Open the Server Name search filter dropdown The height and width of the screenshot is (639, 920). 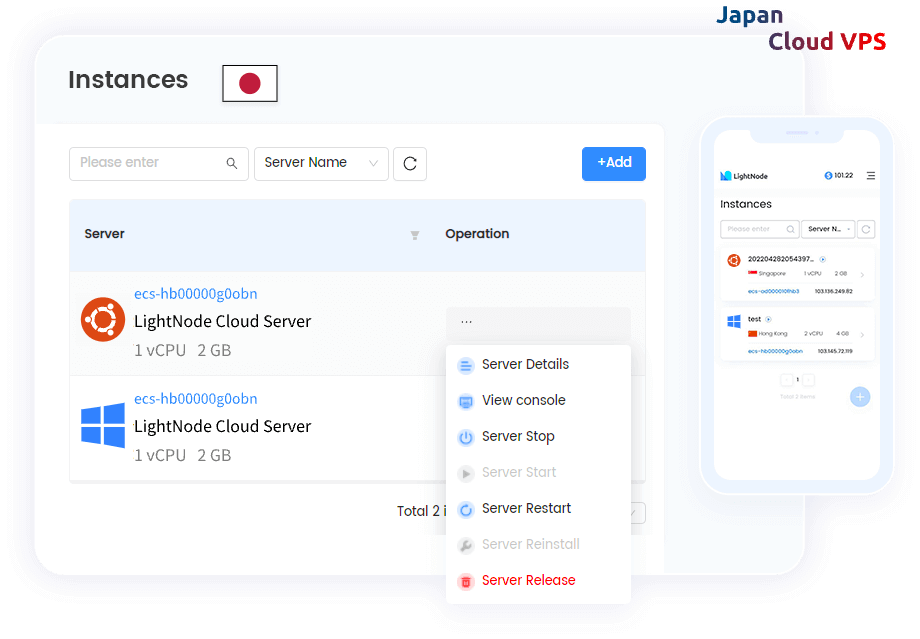click(321, 163)
